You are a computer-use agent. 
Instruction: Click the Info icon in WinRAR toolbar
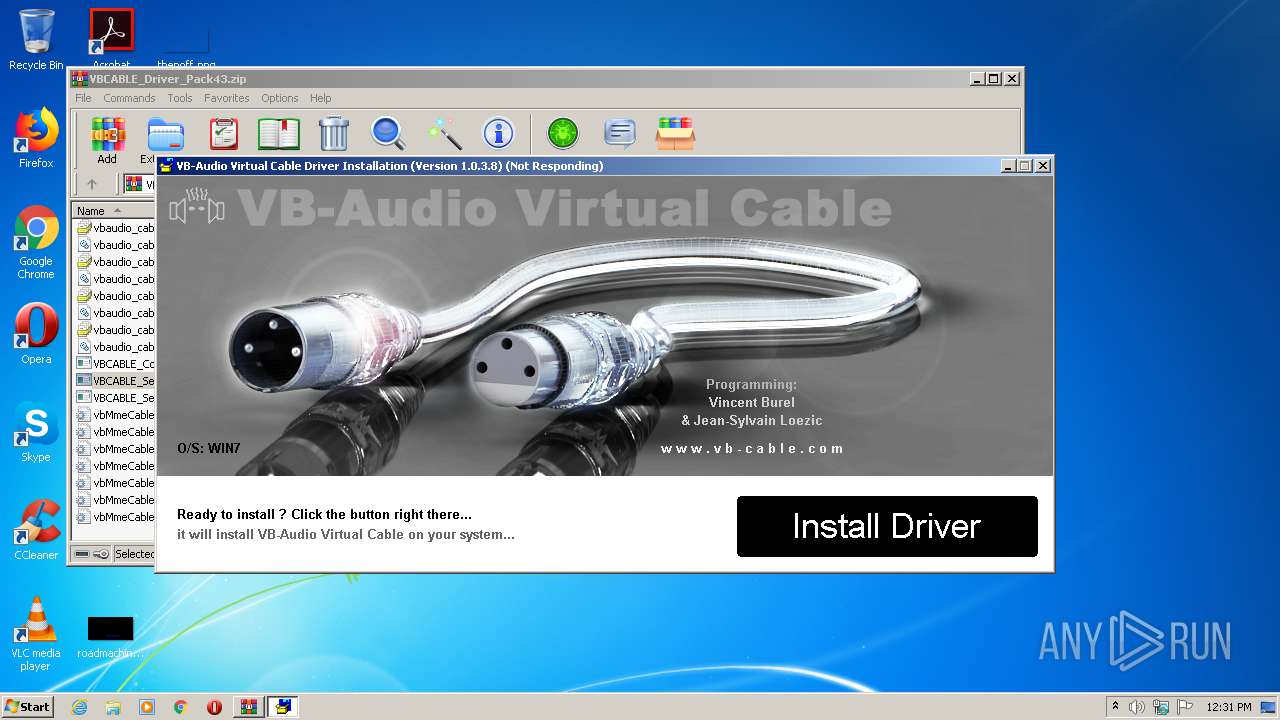[x=498, y=133]
